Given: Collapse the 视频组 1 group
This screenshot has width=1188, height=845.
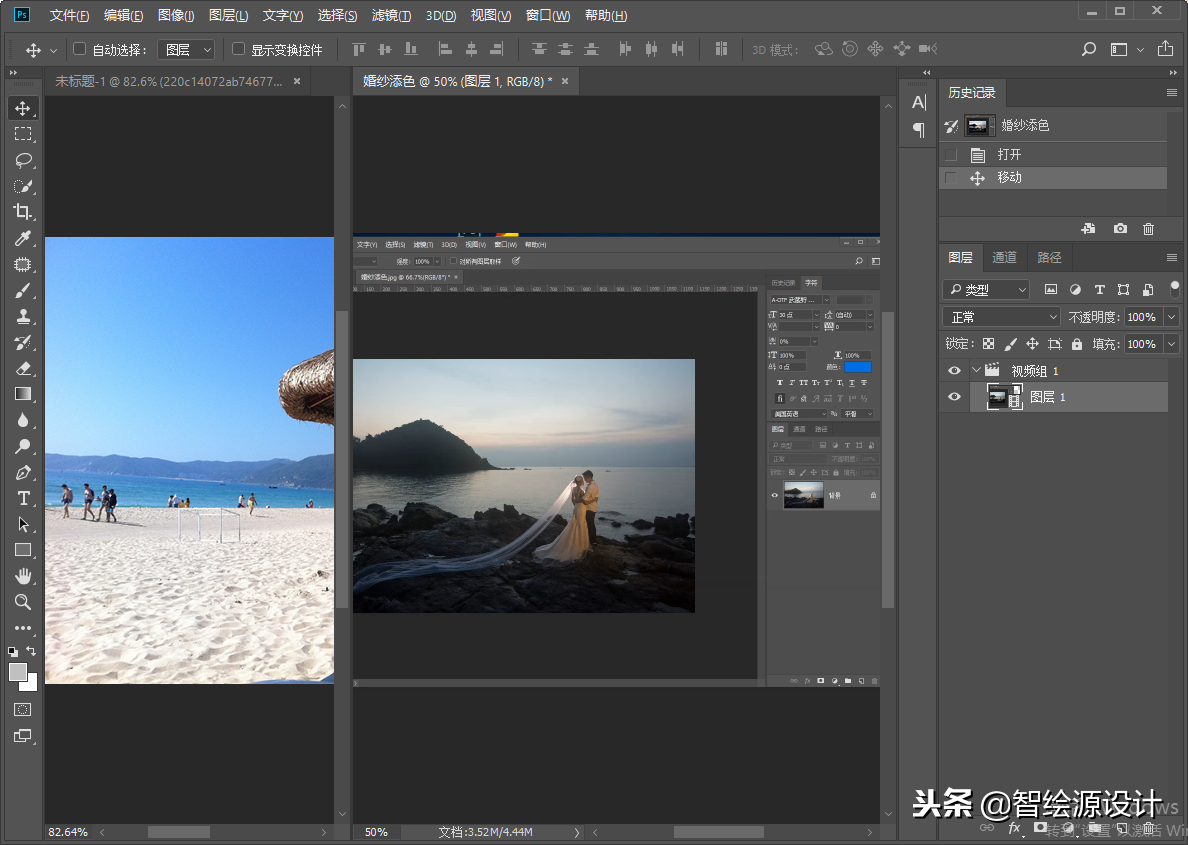Looking at the screenshot, I should pos(976,370).
